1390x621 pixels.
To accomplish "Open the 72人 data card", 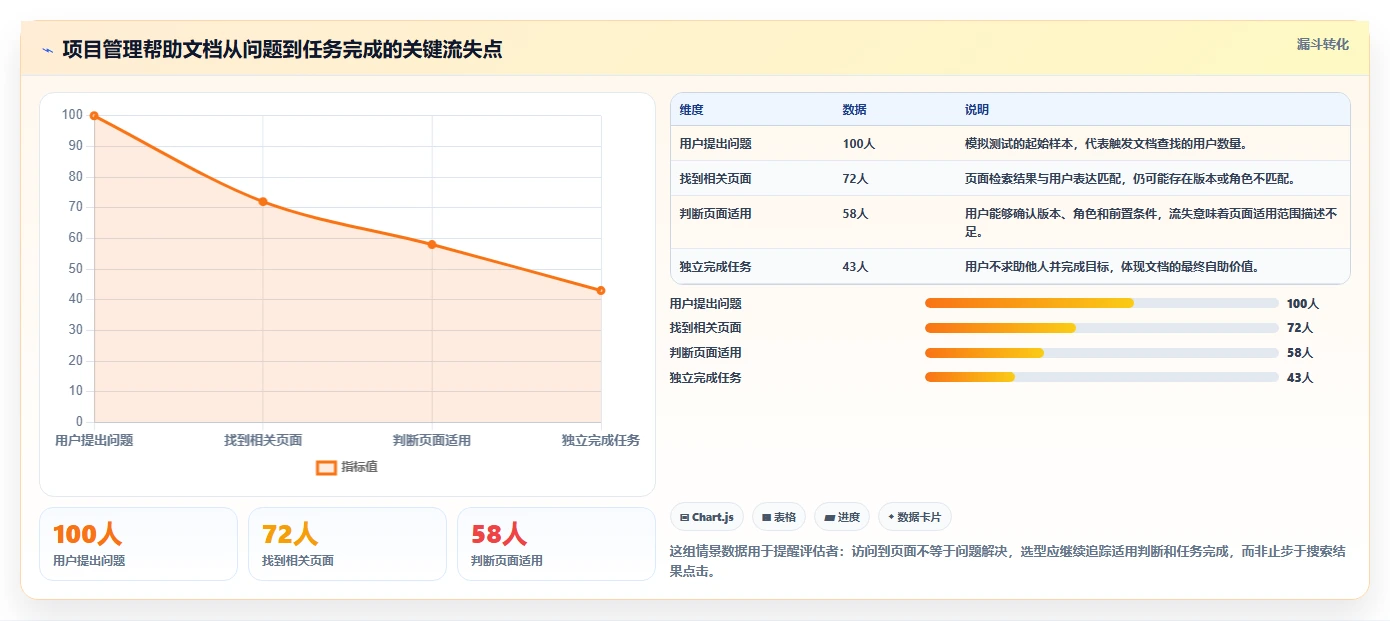I will click(x=347, y=544).
